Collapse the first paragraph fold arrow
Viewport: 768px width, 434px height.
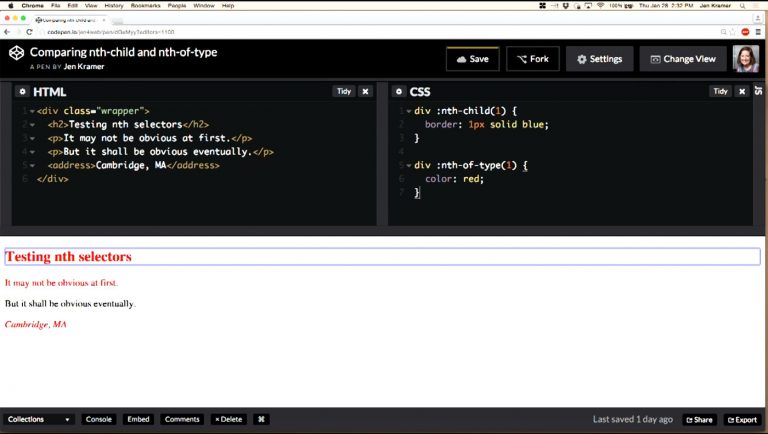click(x=32, y=139)
